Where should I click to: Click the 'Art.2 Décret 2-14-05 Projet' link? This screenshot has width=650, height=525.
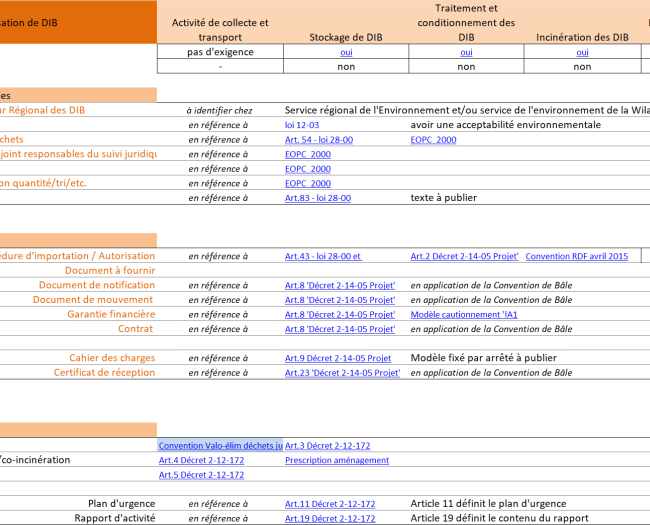tap(464, 256)
